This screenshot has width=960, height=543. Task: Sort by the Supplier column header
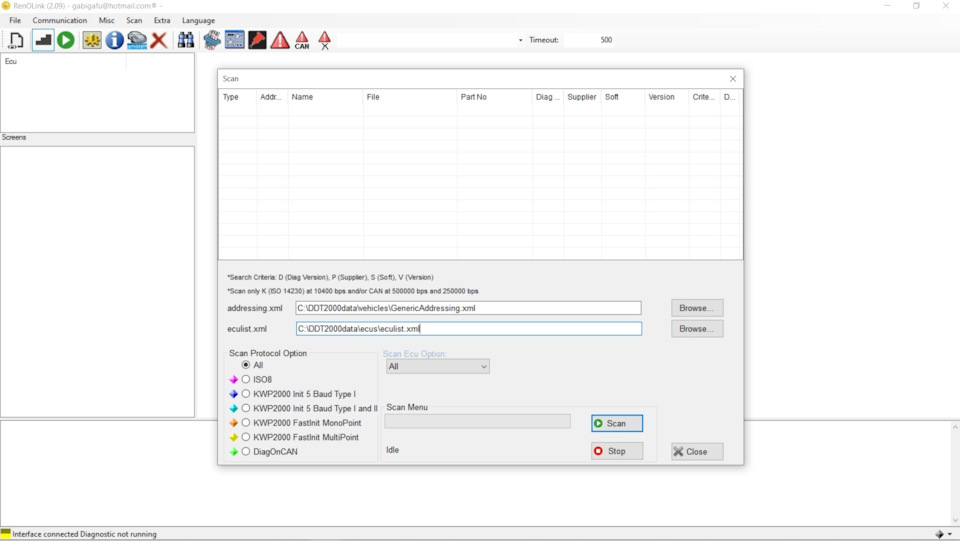point(582,97)
